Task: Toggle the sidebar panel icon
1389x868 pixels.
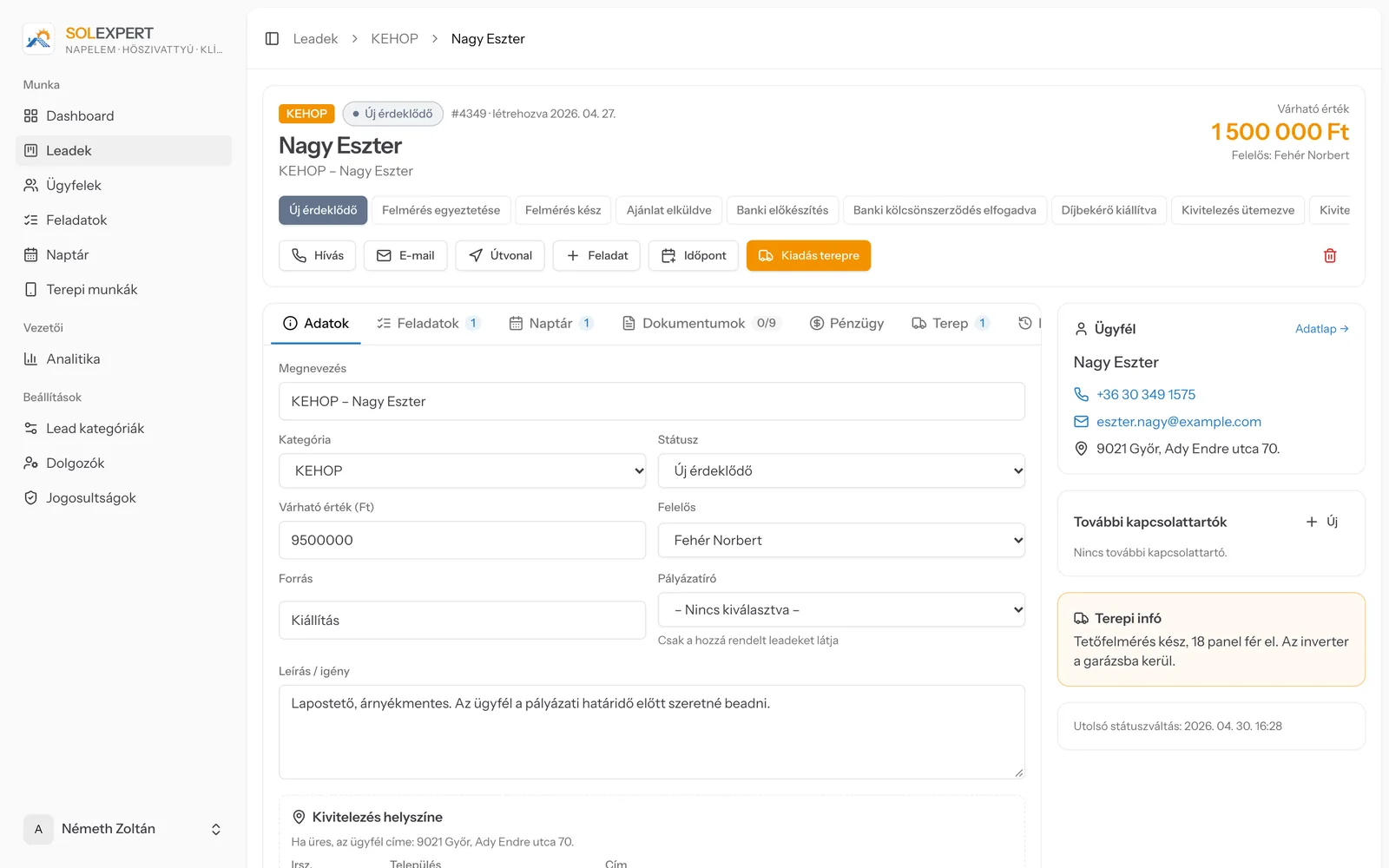Action: pyautogui.click(x=272, y=39)
